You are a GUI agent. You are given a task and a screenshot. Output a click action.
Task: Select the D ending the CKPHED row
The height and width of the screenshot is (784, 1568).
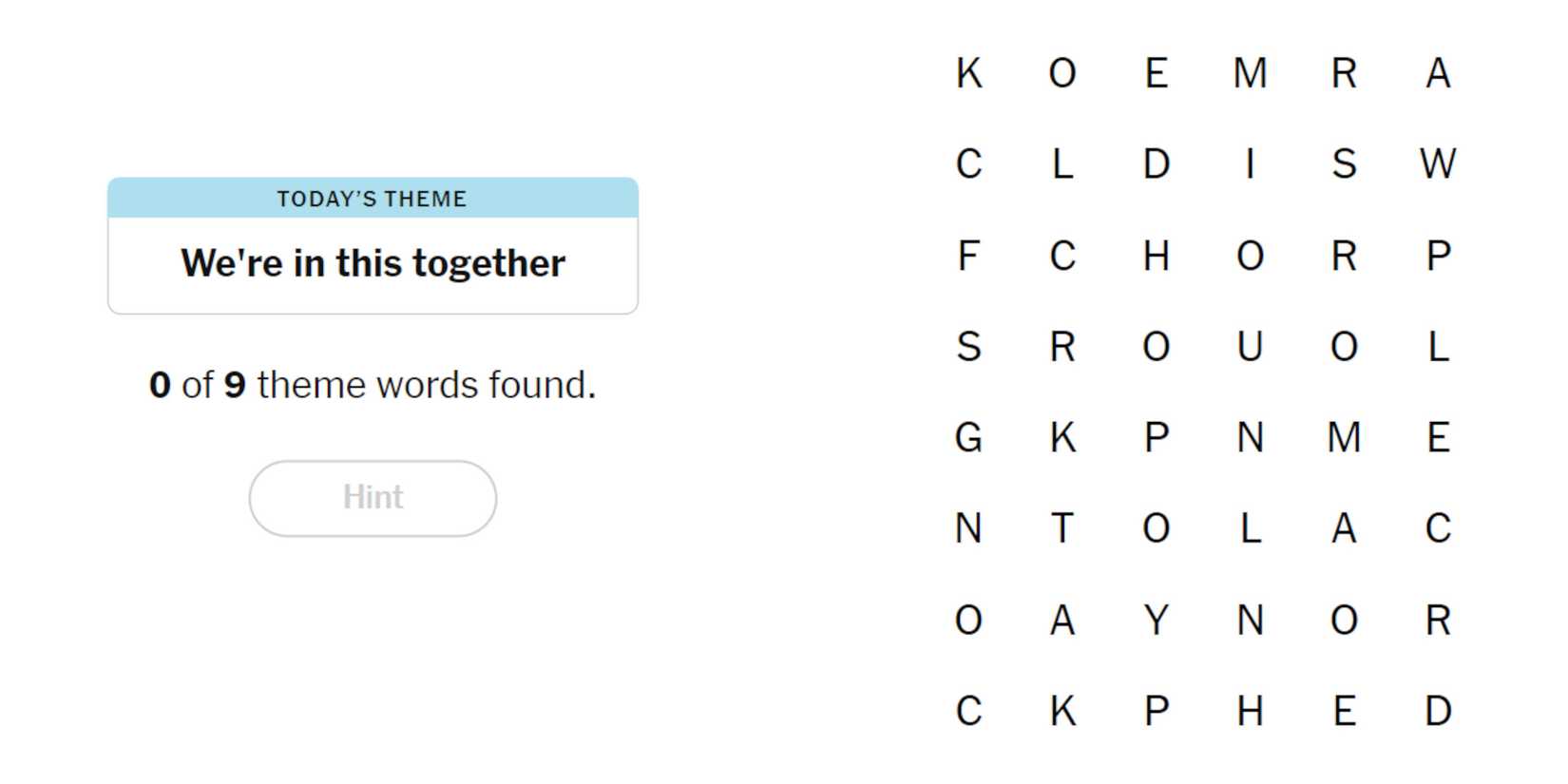pyautogui.click(x=1437, y=711)
